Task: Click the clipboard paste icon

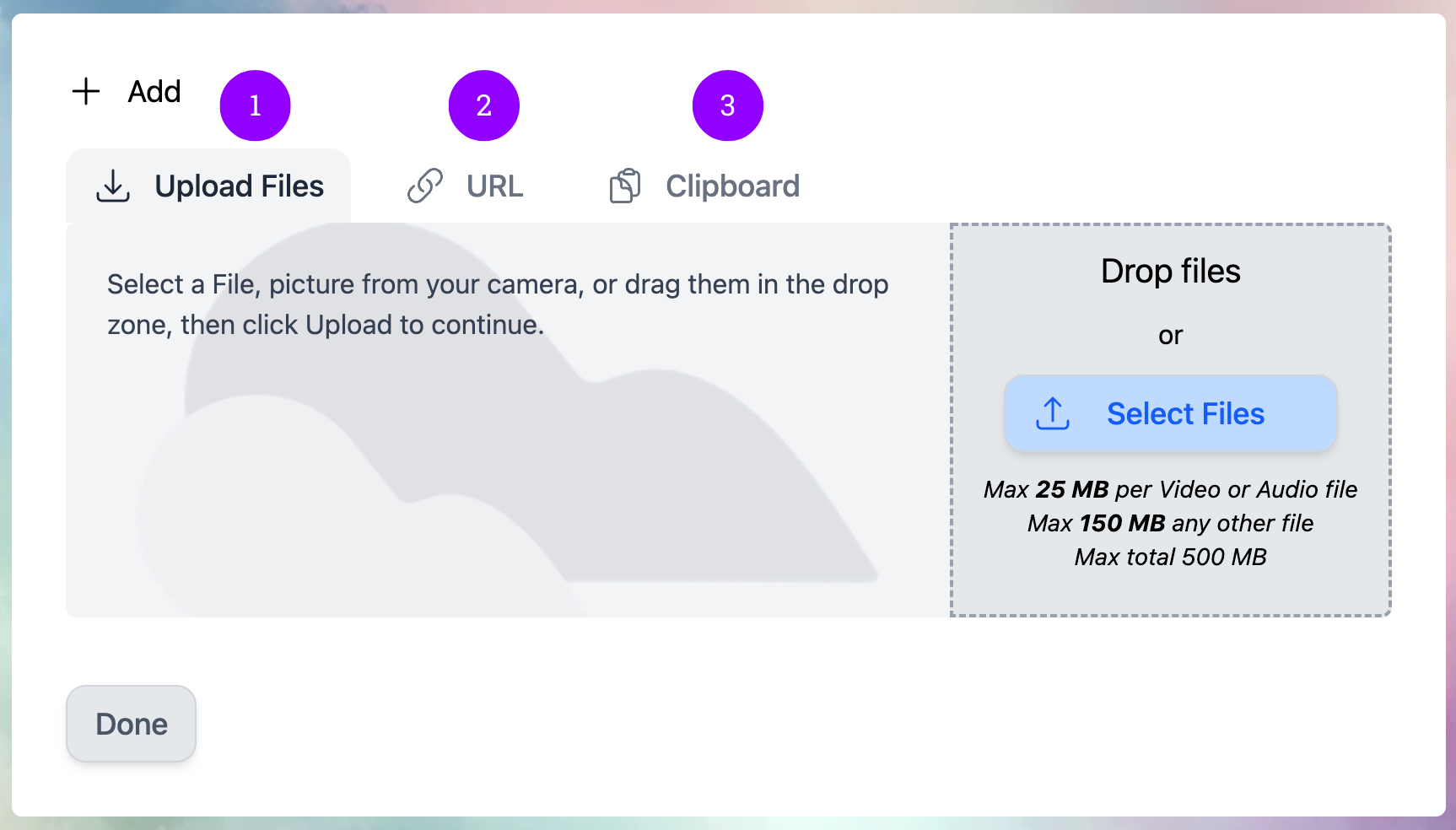Action: coord(624,186)
